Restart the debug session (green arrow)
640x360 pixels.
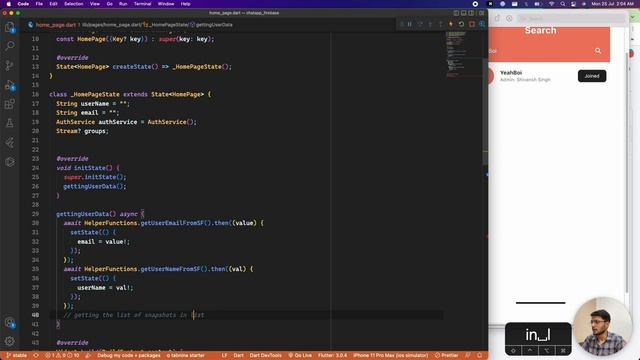[461, 24]
